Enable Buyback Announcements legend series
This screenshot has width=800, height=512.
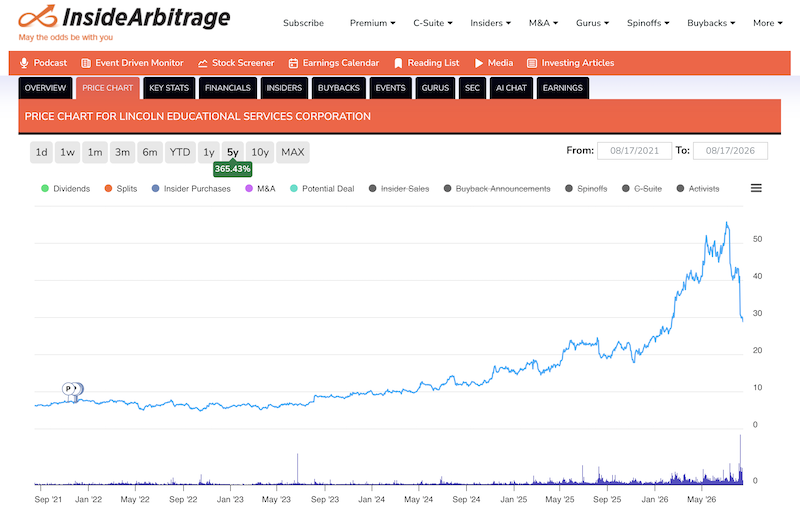497,189
